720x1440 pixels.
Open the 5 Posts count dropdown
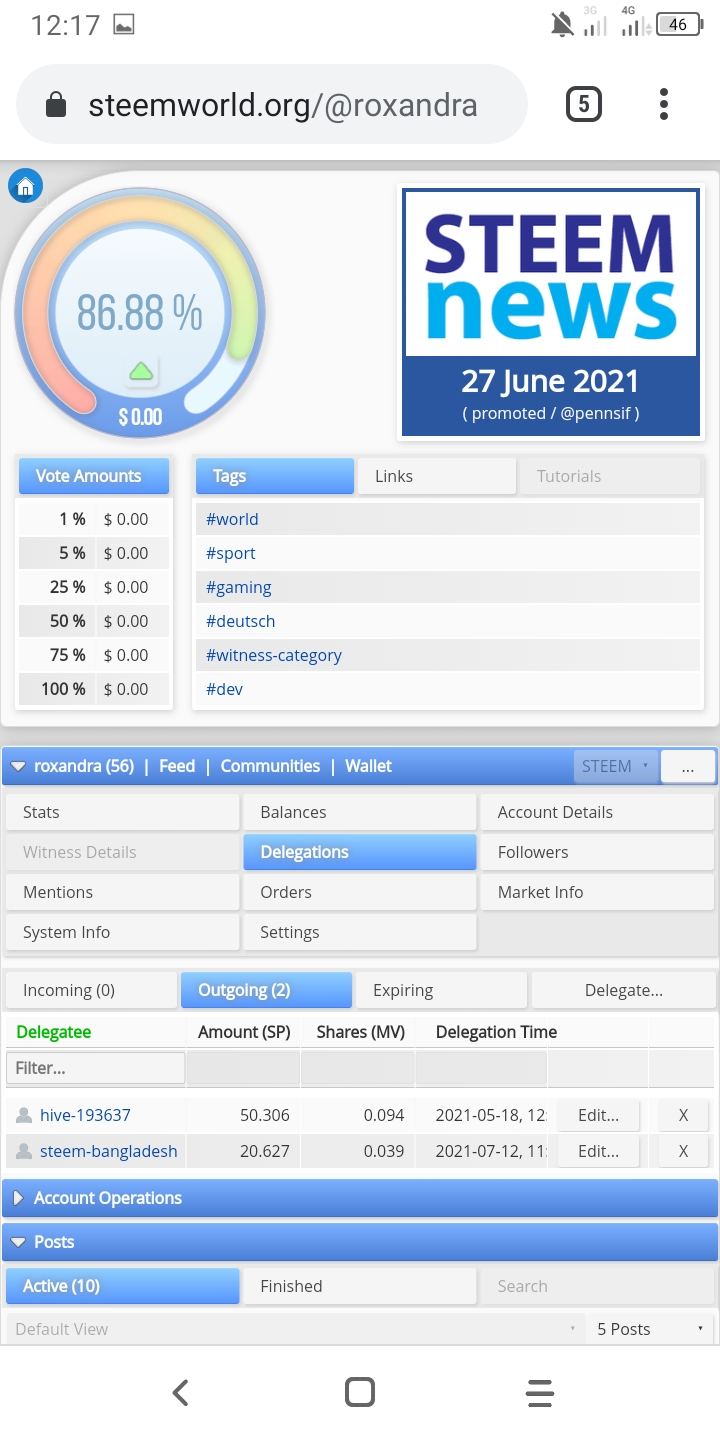pos(649,1329)
